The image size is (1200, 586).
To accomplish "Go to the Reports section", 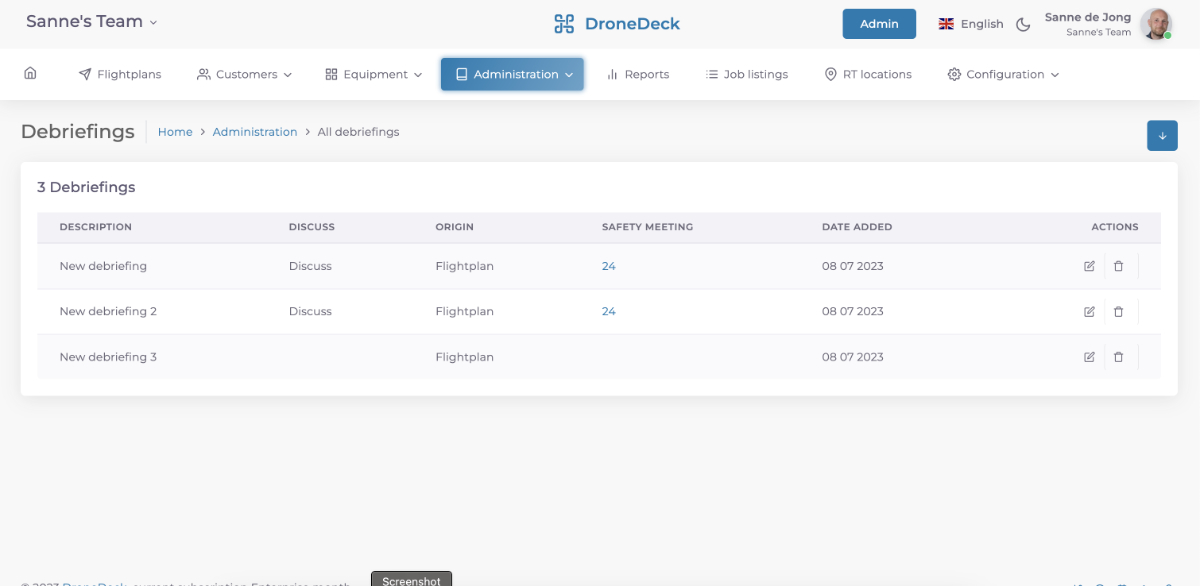I will 638,74.
